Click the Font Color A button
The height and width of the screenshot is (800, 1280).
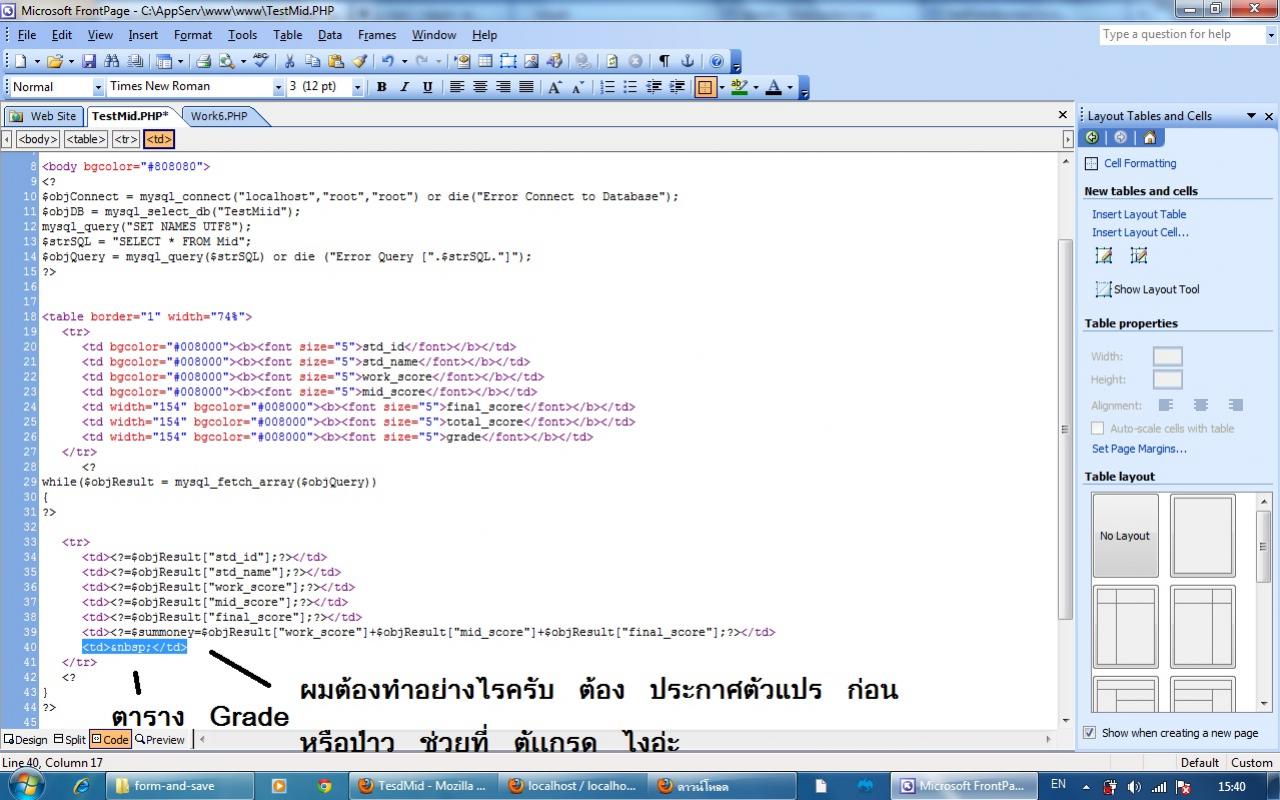coord(773,87)
